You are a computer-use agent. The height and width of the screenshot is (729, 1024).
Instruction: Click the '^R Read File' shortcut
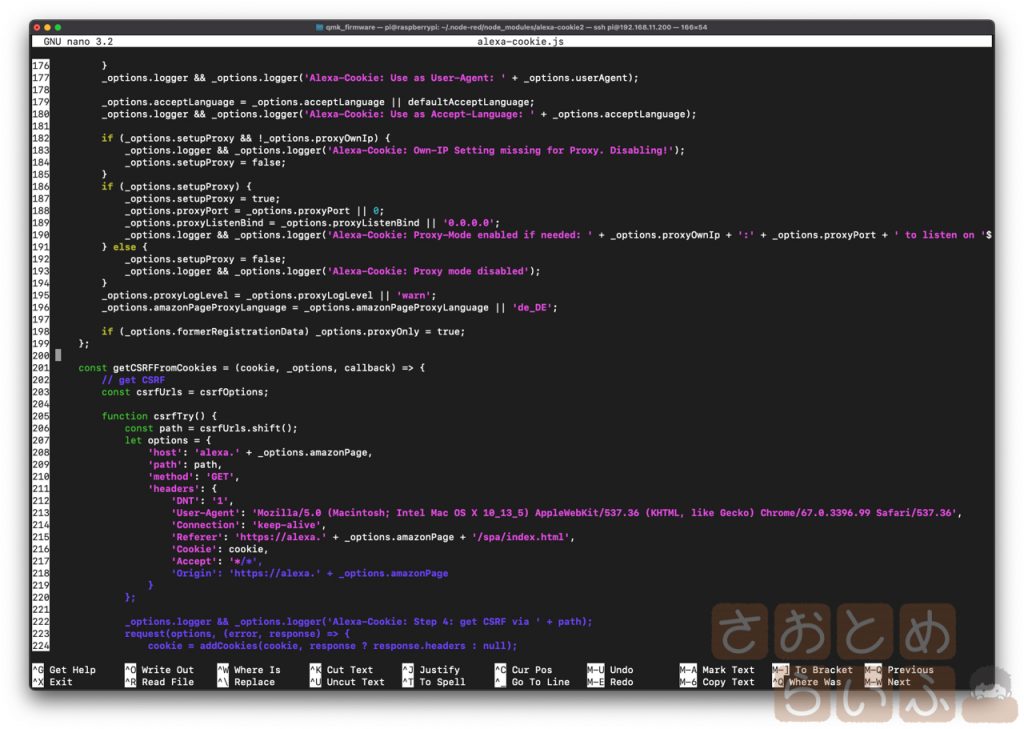coord(160,682)
